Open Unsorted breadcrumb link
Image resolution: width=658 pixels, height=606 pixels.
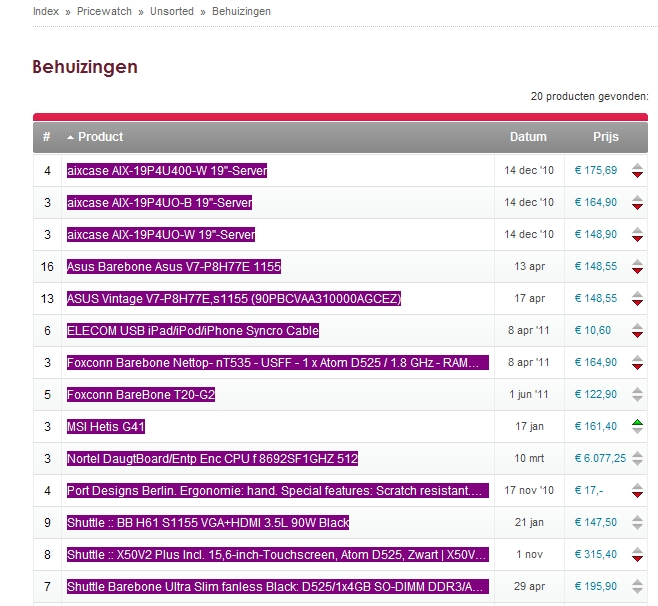point(172,11)
